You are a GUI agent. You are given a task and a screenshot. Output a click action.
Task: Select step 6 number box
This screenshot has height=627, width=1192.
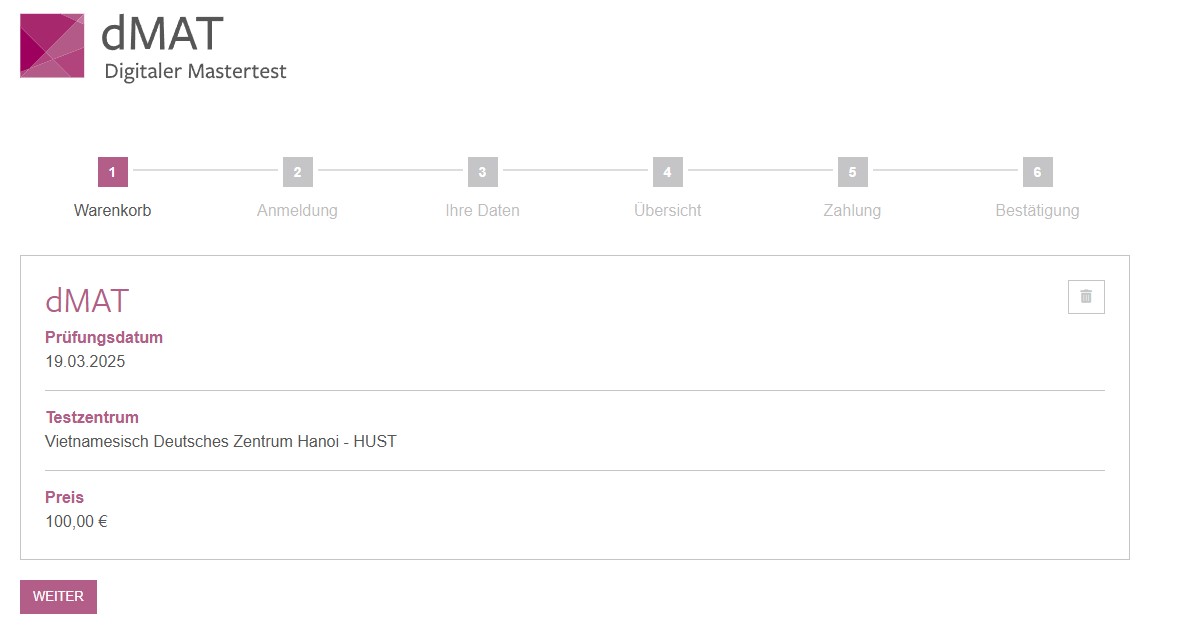[1037, 172]
